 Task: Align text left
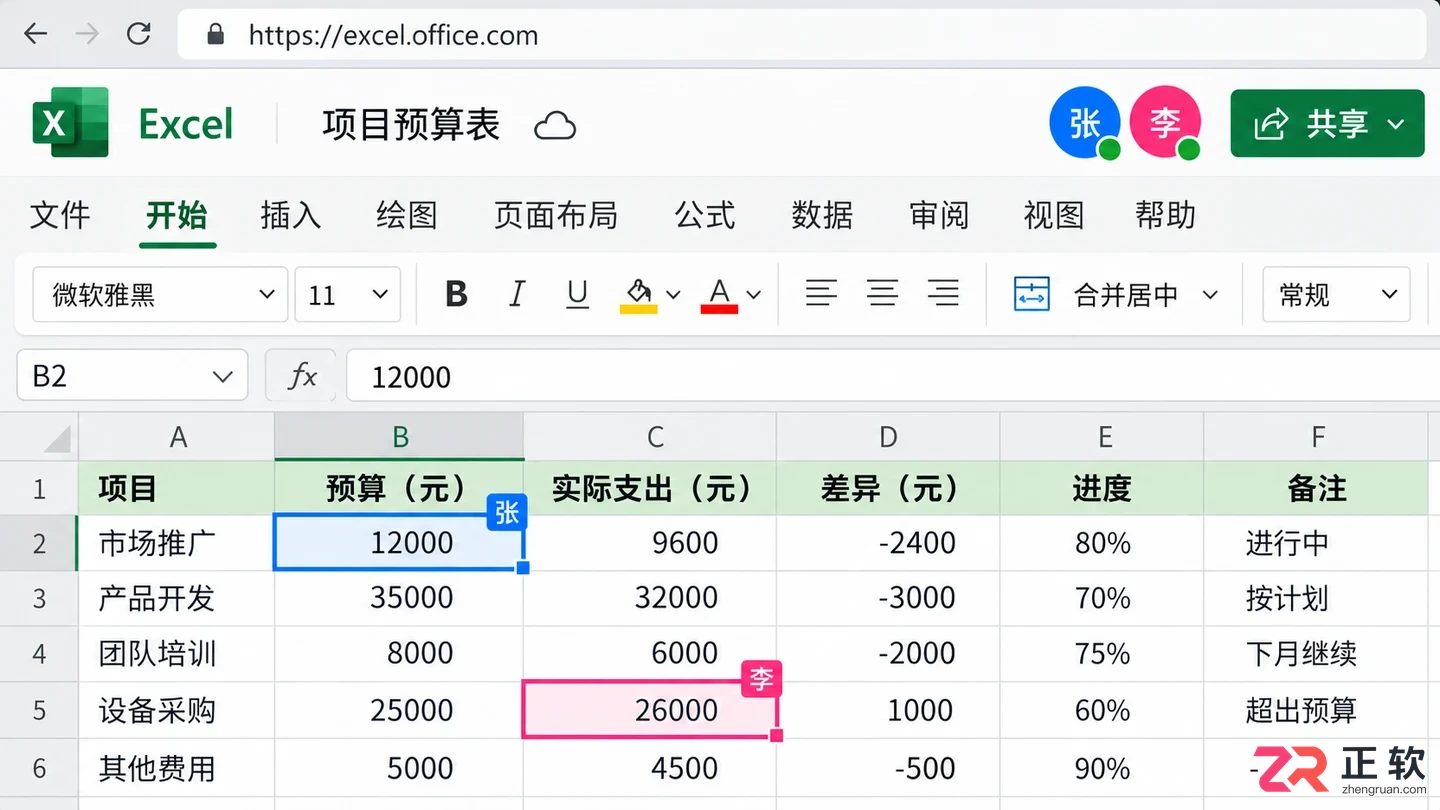click(x=821, y=293)
